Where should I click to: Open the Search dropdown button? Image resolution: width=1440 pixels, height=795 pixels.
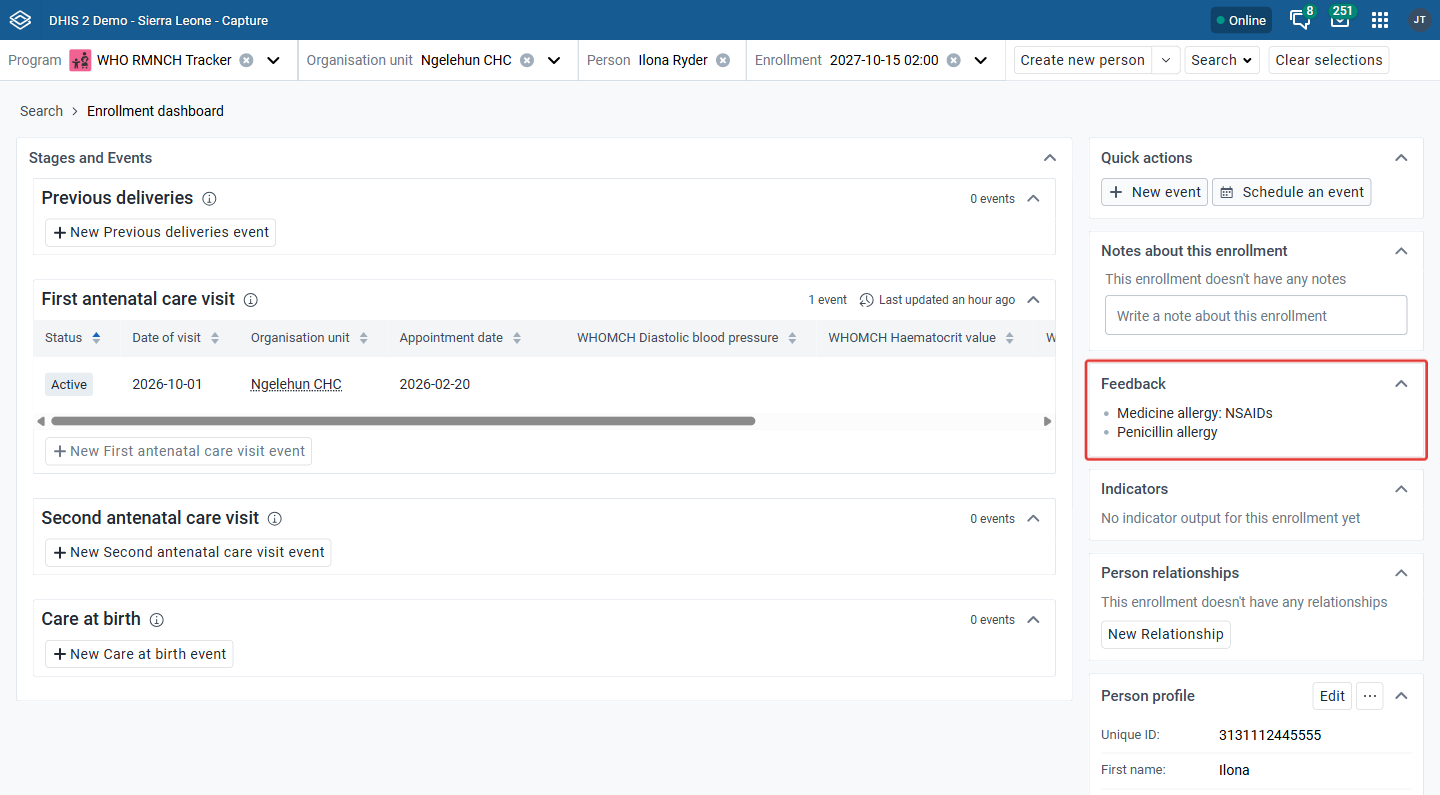coord(1222,60)
